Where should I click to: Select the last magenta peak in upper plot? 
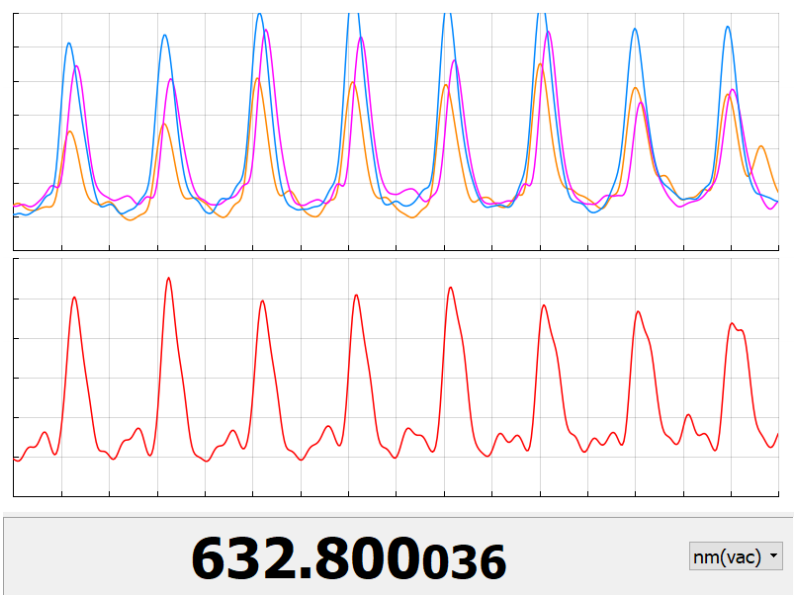[x=733, y=90]
